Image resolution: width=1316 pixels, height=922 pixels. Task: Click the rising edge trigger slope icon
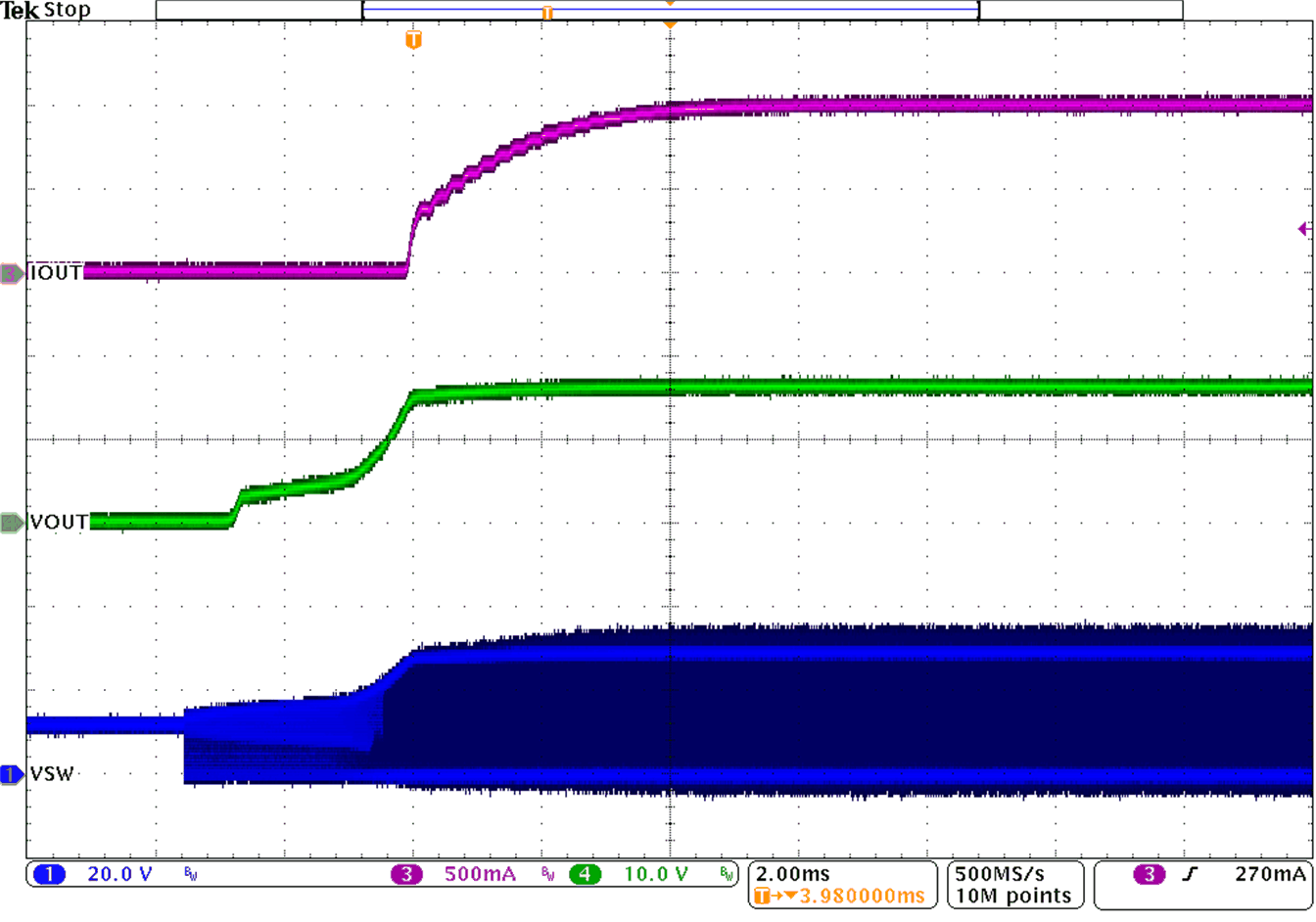pos(1190,874)
